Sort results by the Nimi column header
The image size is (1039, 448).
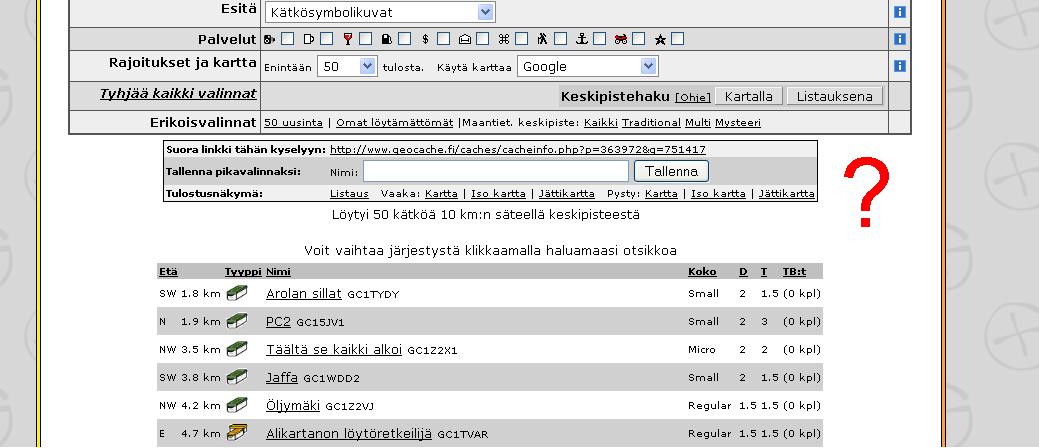(x=278, y=272)
